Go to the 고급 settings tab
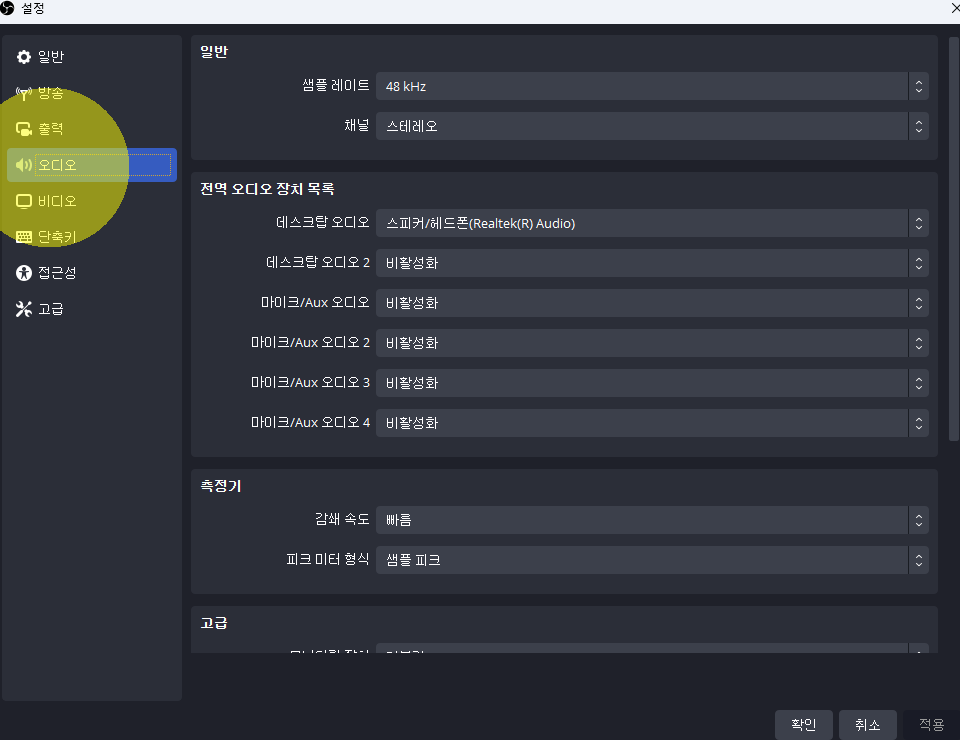 click(92, 309)
